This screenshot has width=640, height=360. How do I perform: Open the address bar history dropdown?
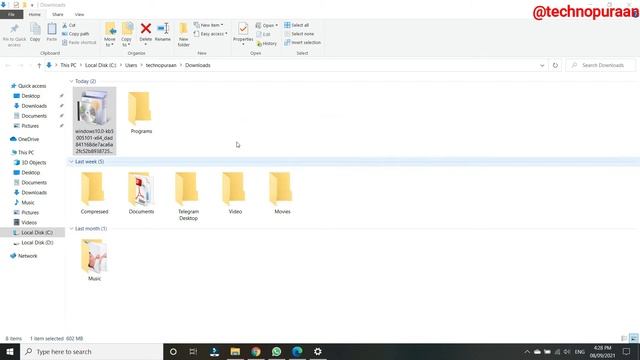(542, 65)
